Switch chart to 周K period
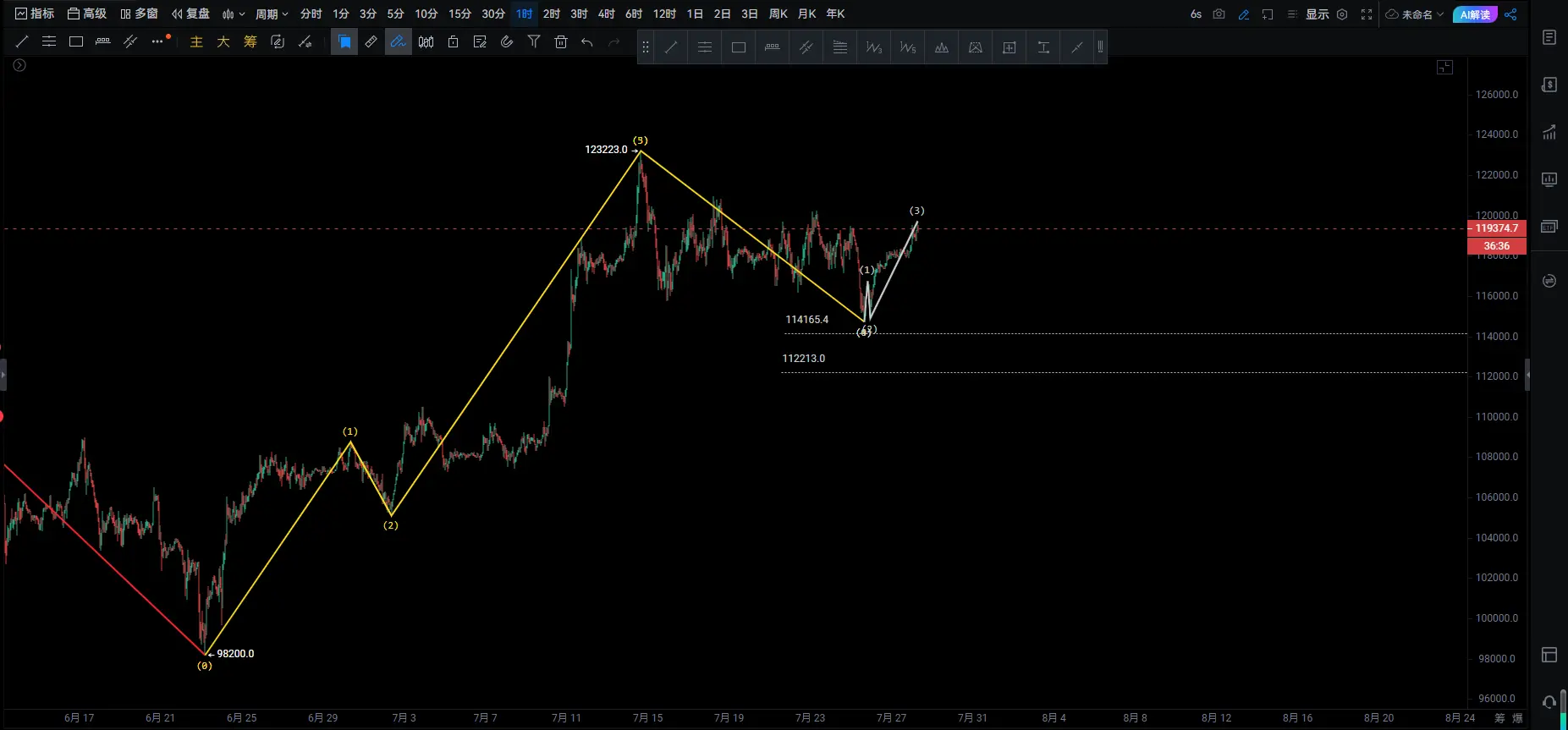The height and width of the screenshot is (730, 1568). tap(778, 14)
